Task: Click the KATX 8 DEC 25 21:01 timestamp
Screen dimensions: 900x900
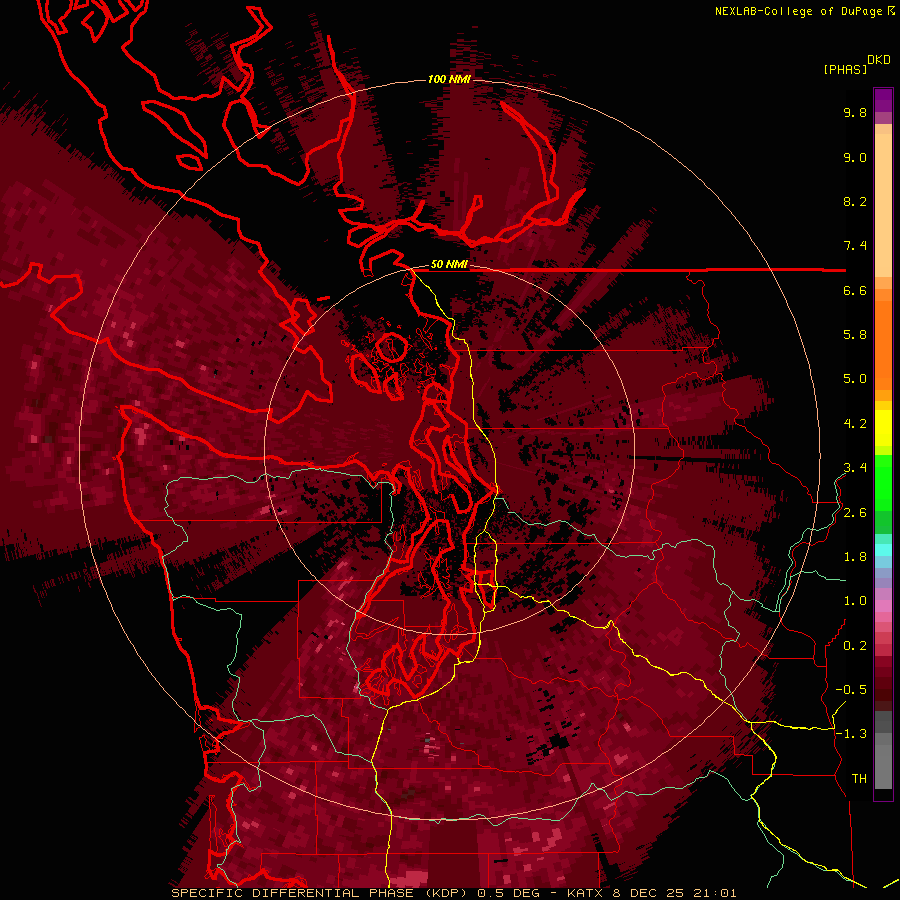Action: pos(651,893)
